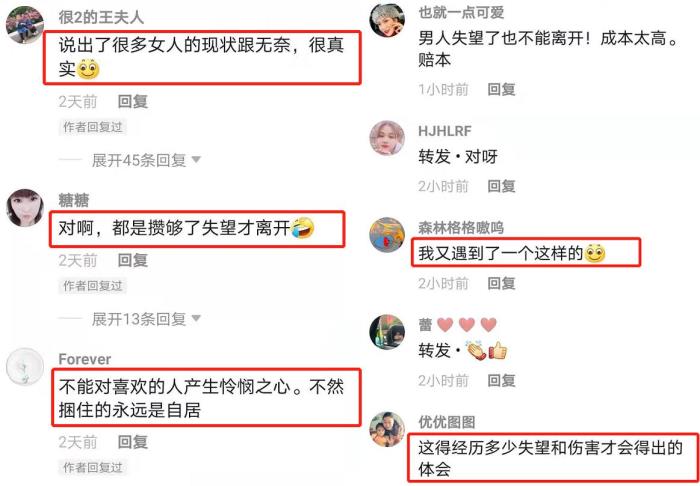Reply to 蕾's 转发 comment
This screenshot has height=486, width=700.
coord(501,381)
